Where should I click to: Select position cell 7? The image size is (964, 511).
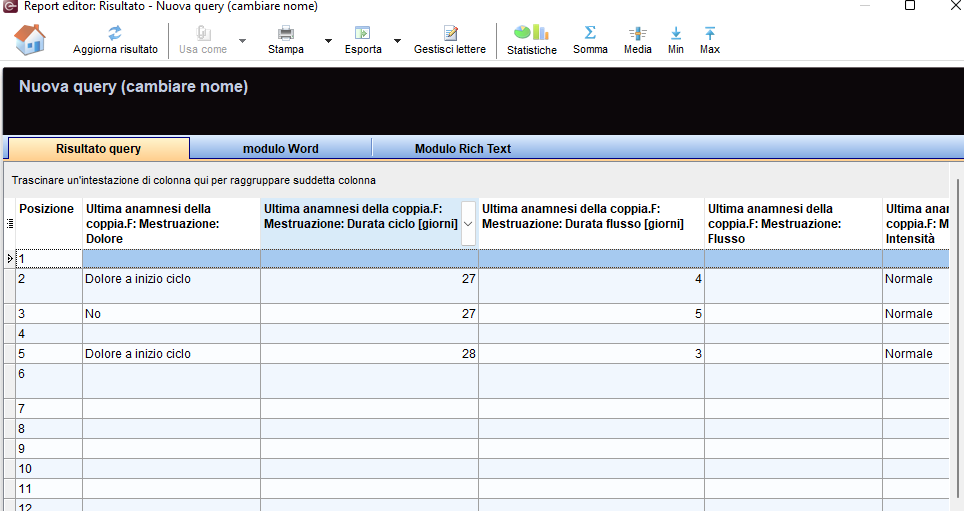click(x=49, y=409)
